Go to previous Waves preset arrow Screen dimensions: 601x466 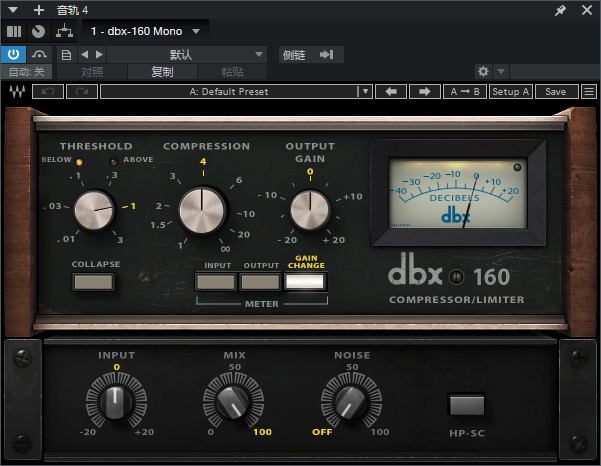pyautogui.click(x=391, y=92)
